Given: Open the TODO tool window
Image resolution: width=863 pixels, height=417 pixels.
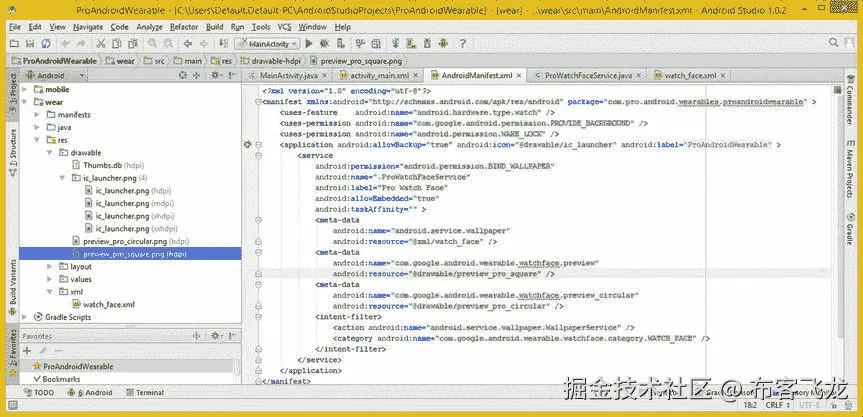Looking at the screenshot, I should pyautogui.click(x=40, y=393).
